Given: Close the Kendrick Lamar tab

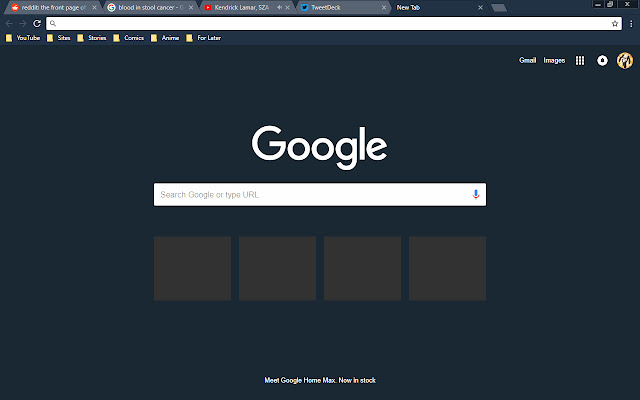Looking at the screenshot, I should pos(288,7).
